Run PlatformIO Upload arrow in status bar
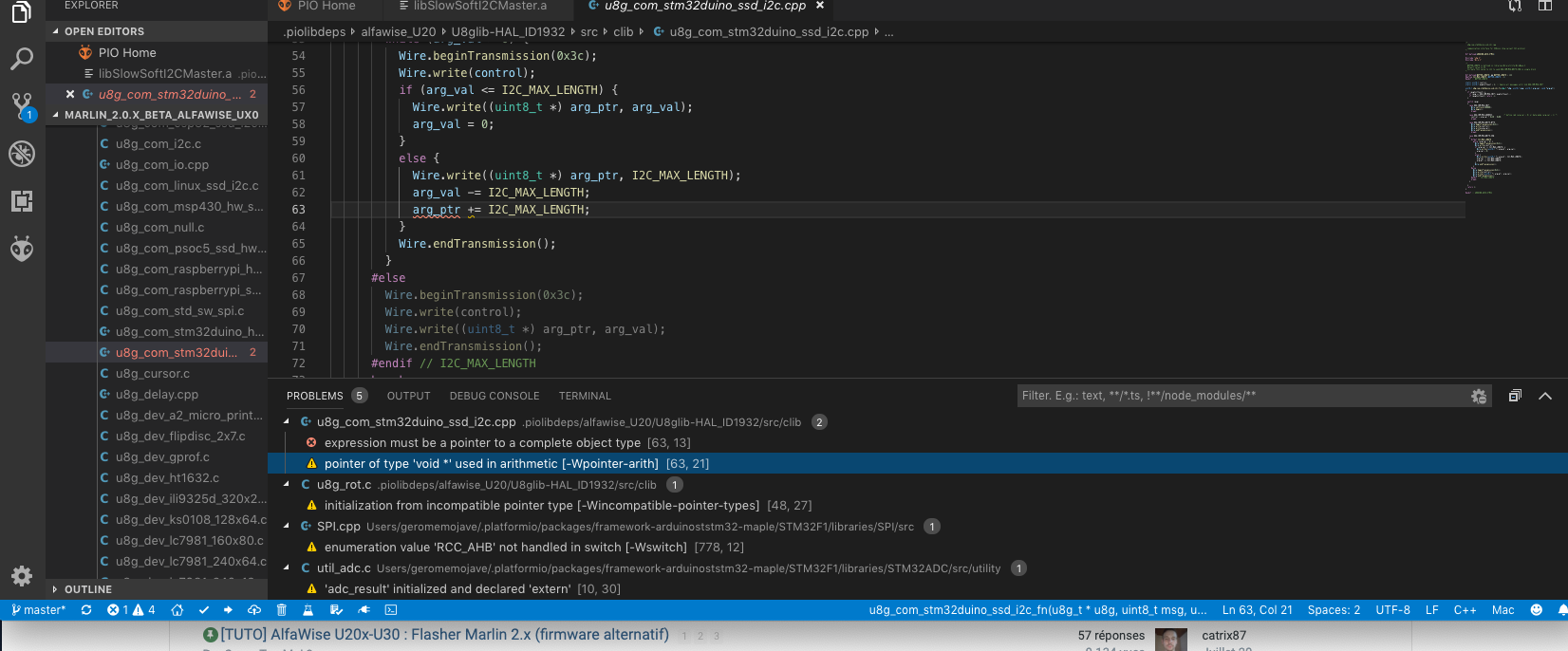 [x=228, y=610]
